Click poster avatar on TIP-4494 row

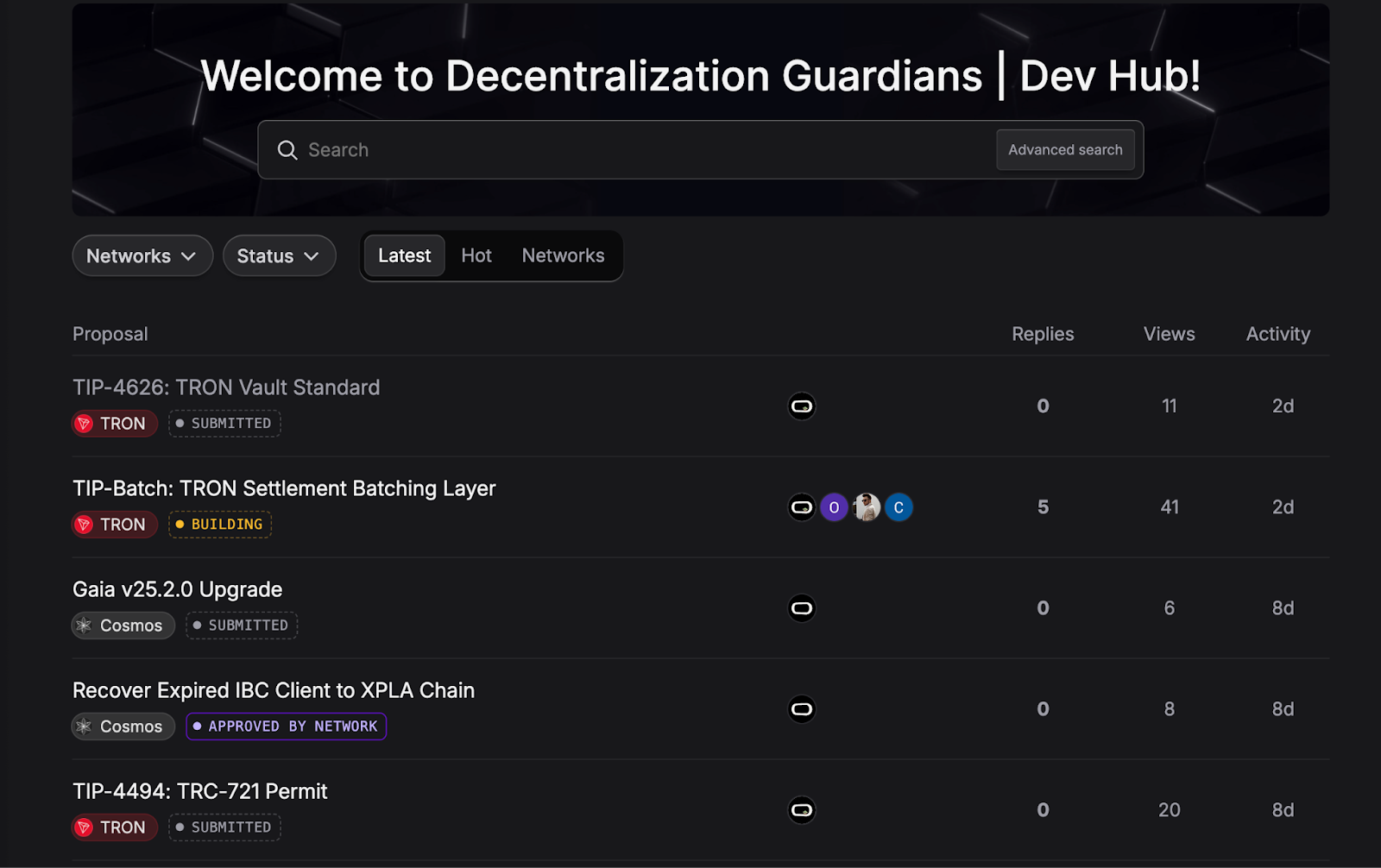click(x=802, y=810)
